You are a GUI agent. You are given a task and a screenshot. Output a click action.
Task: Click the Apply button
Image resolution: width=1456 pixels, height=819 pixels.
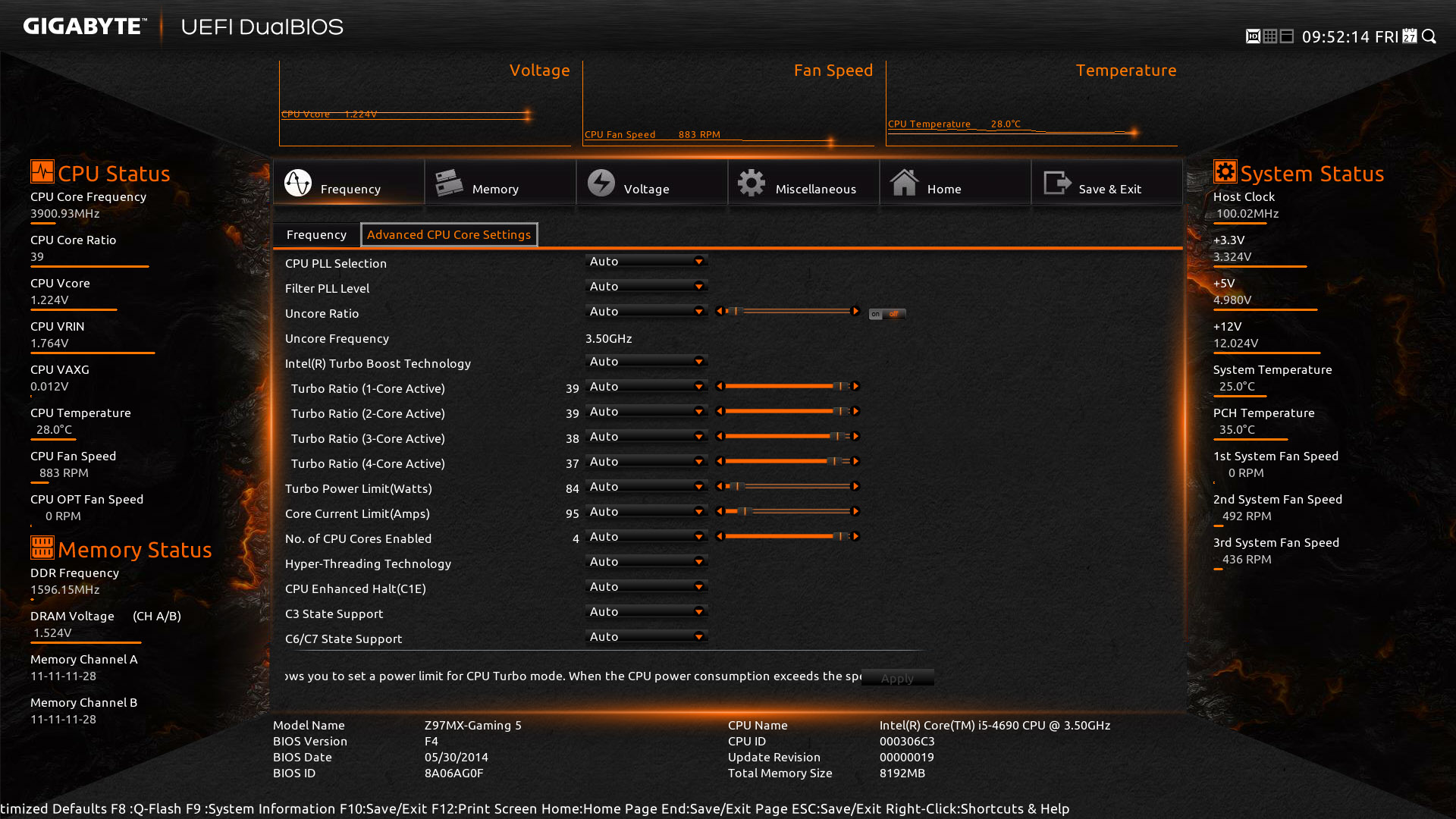pyautogui.click(x=897, y=678)
